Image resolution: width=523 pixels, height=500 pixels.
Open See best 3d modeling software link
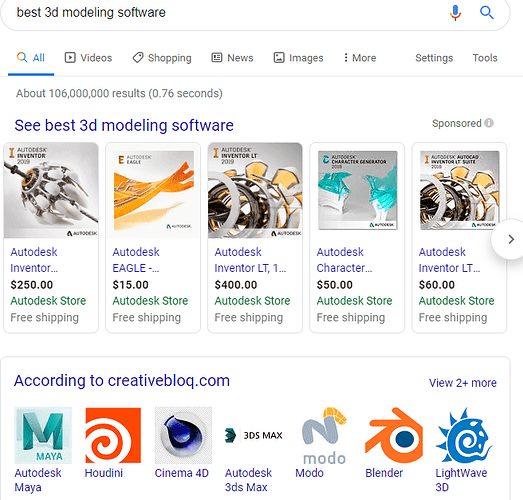point(124,125)
